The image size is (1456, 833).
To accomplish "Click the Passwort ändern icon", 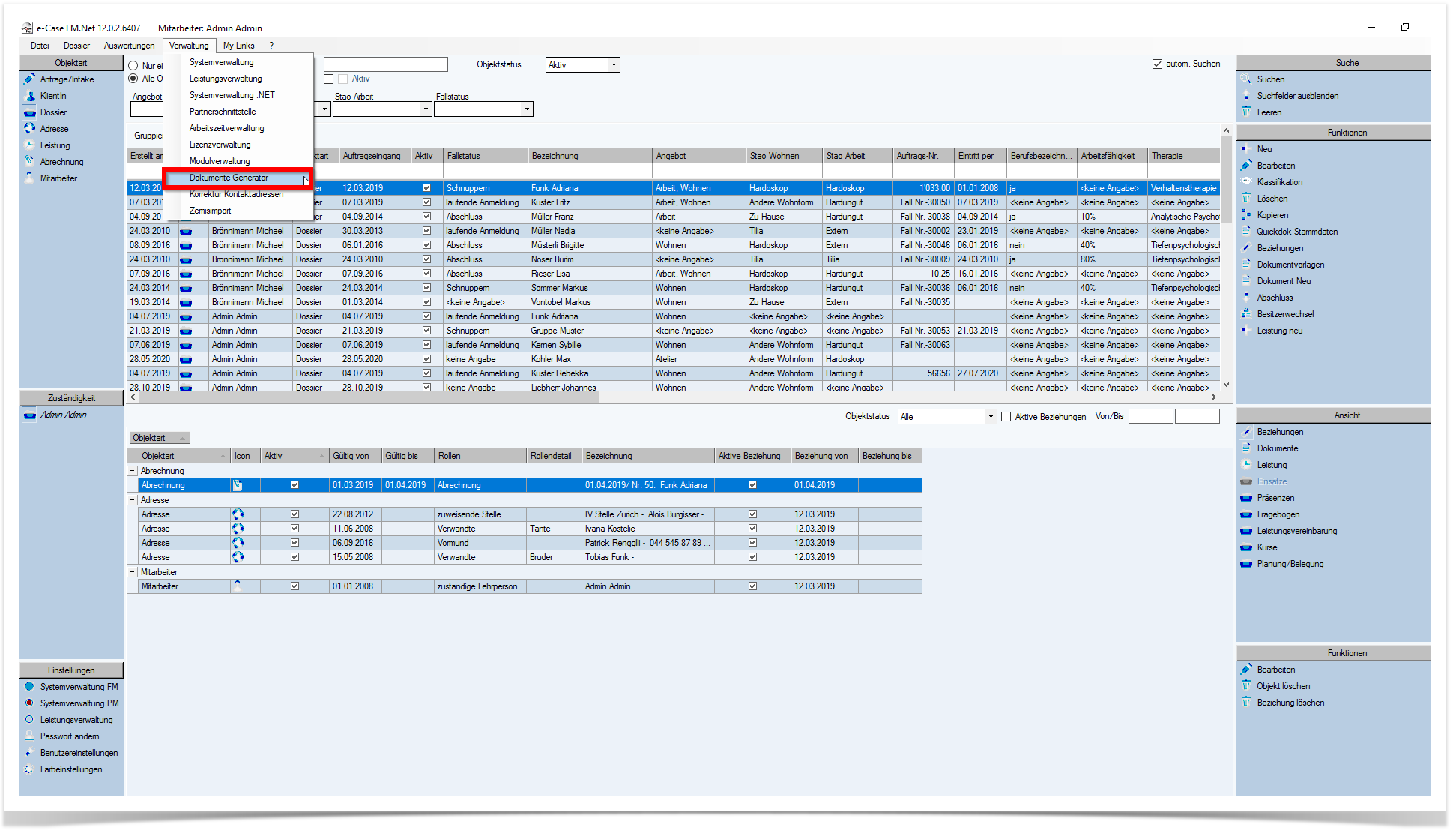I will click(x=30, y=736).
